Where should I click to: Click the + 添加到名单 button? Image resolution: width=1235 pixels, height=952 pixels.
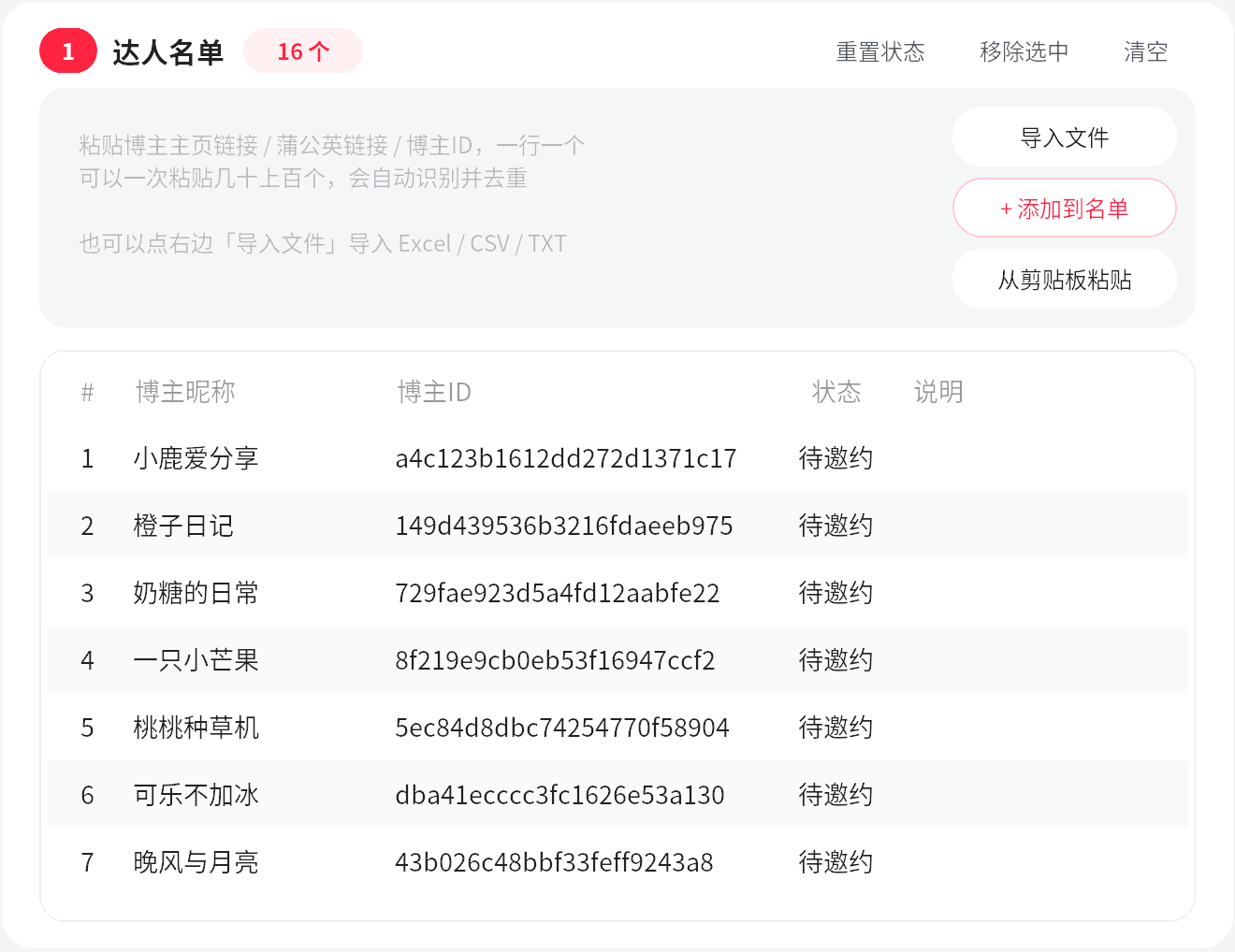[x=1065, y=208]
